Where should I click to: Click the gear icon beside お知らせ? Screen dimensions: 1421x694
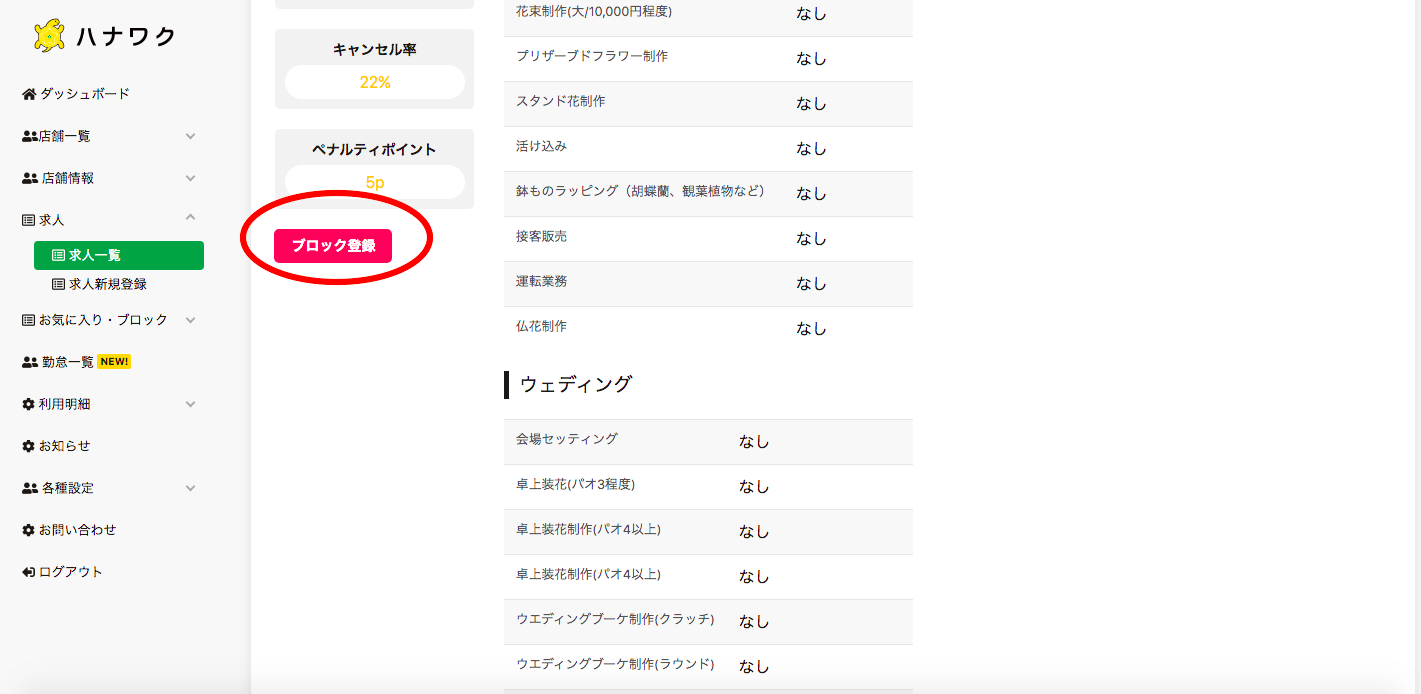28,446
